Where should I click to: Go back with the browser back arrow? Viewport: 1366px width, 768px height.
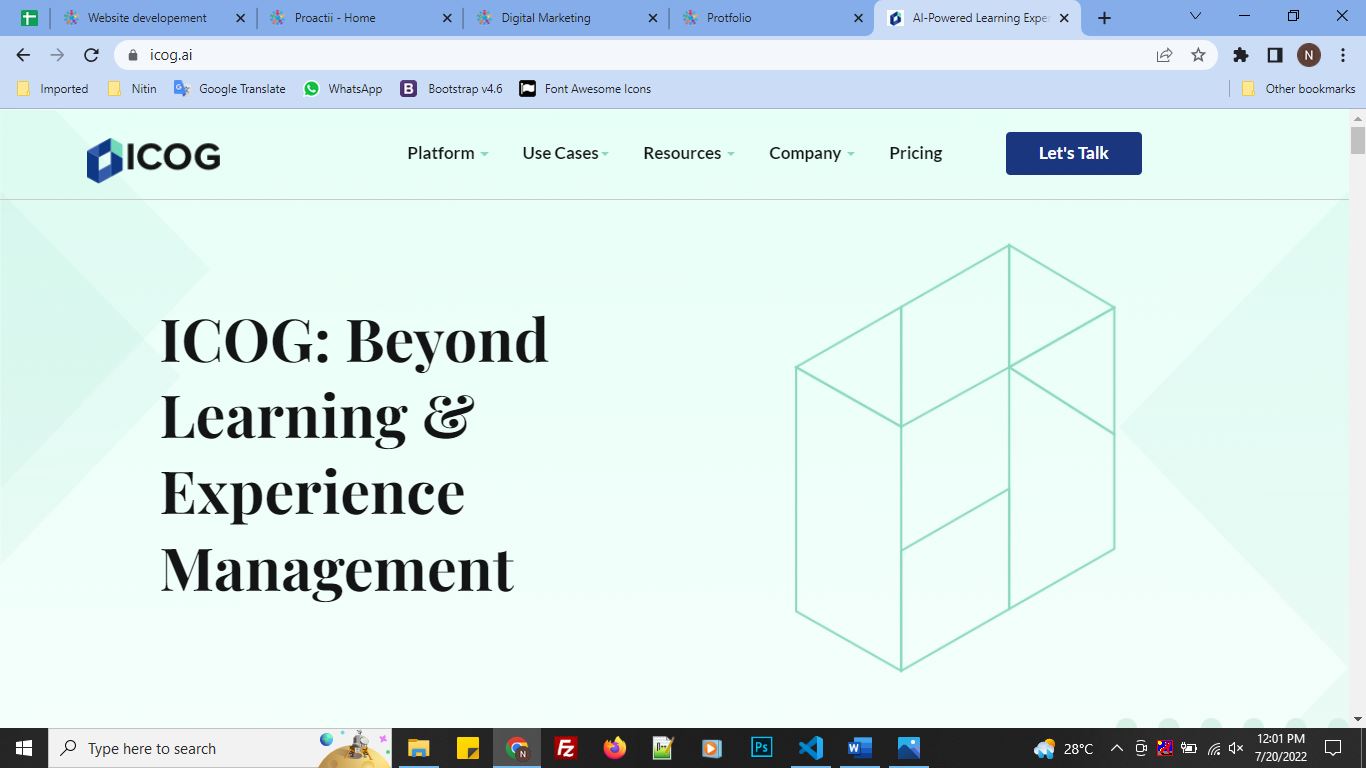tap(23, 55)
